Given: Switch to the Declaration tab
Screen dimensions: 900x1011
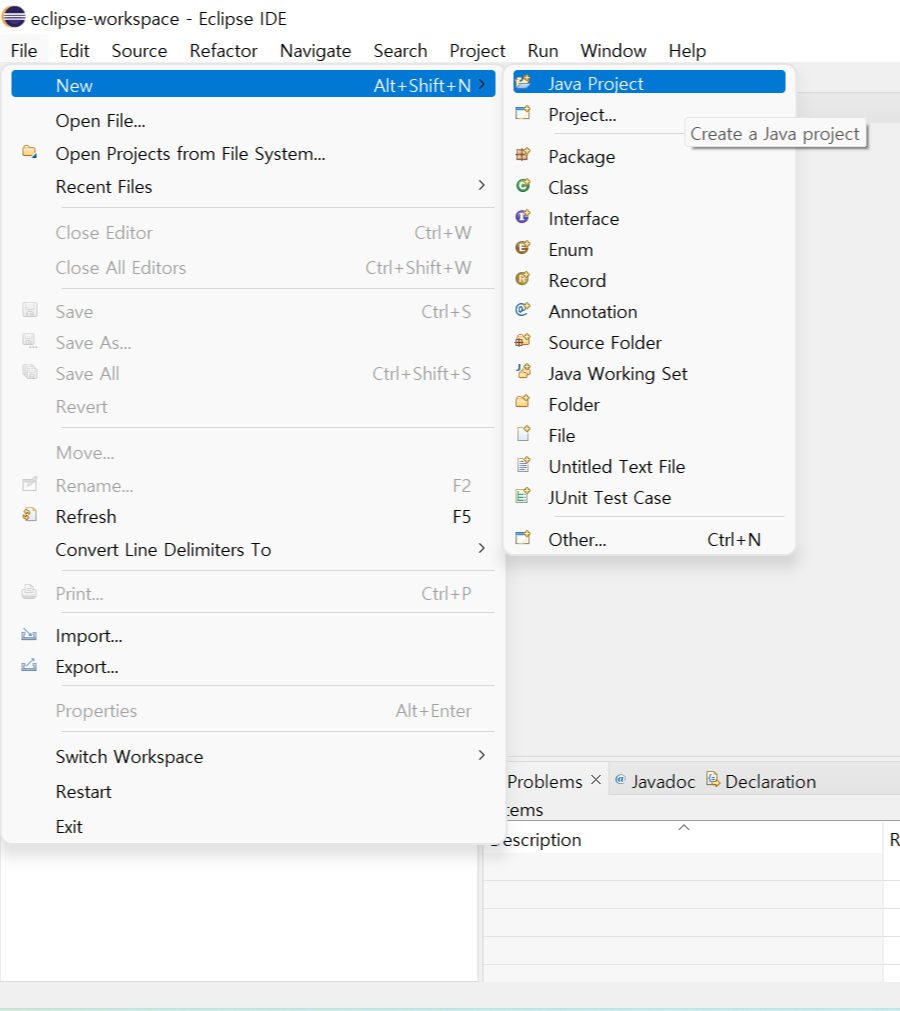Looking at the screenshot, I should (770, 781).
